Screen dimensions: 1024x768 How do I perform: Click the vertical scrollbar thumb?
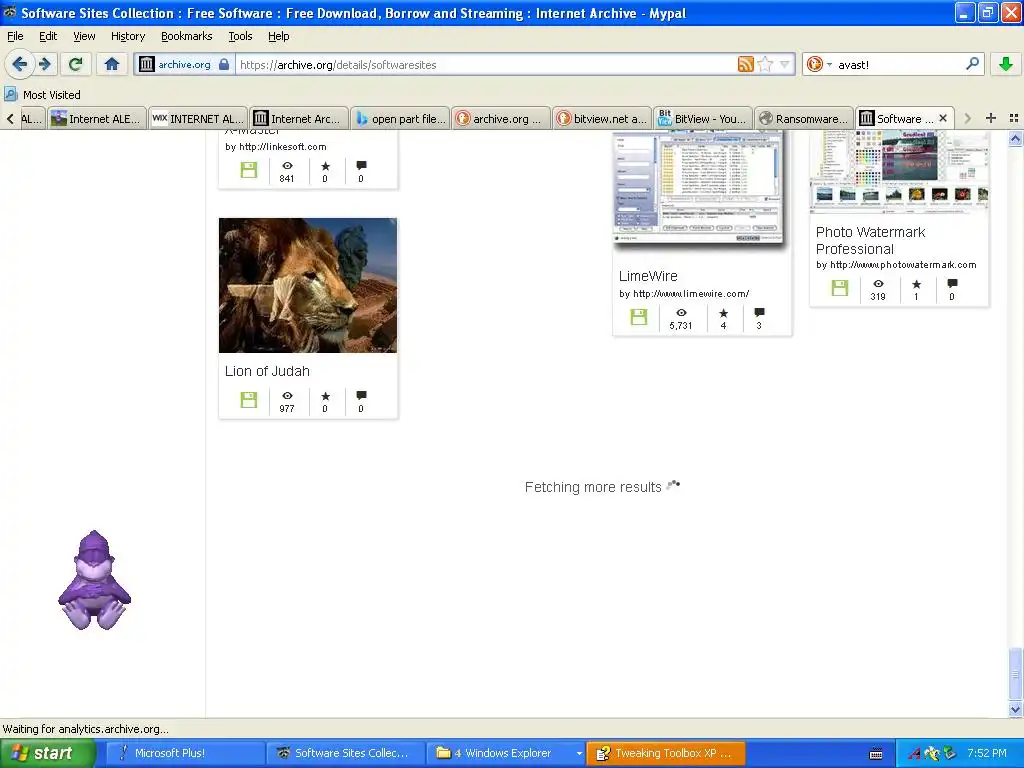[1015, 674]
